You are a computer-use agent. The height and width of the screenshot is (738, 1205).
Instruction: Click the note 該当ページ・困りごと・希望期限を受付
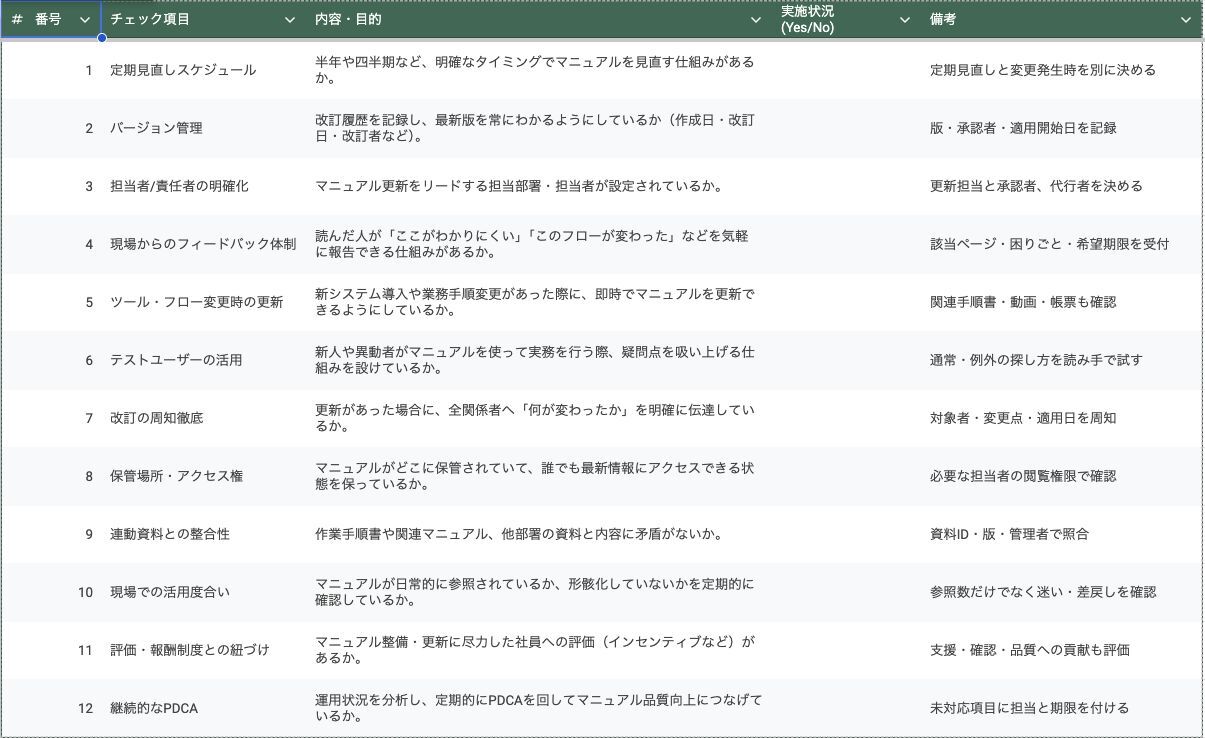click(x=1050, y=244)
